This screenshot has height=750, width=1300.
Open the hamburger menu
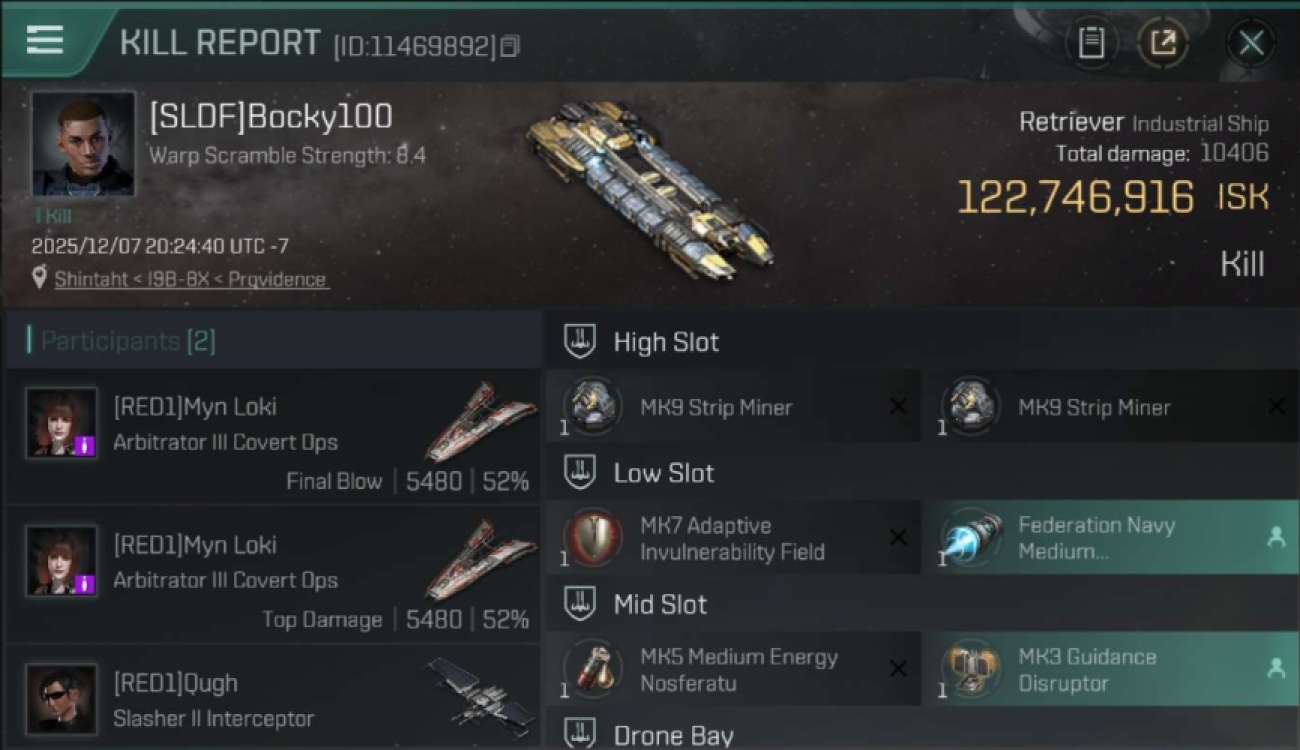(45, 40)
